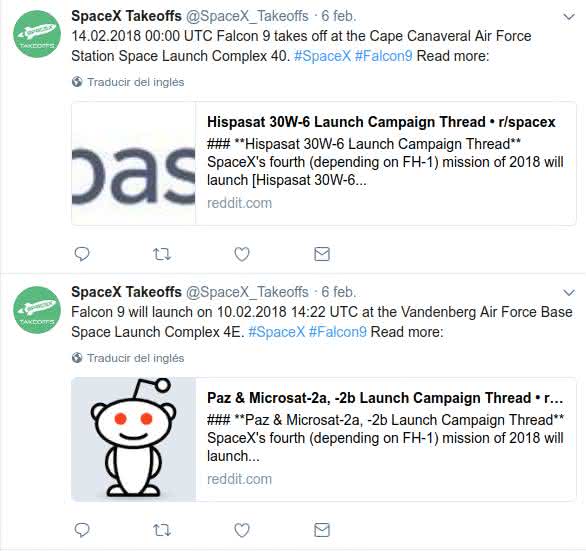Open Hispasat 30W-6 Launch Campaign Thread card
The image size is (586, 551).
click(324, 163)
